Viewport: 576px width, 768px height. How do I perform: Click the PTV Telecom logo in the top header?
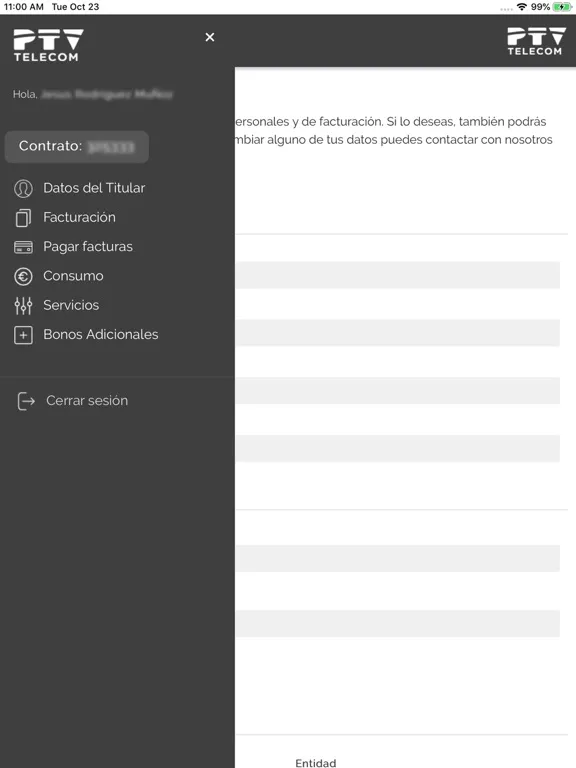pyautogui.click(x=536, y=41)
